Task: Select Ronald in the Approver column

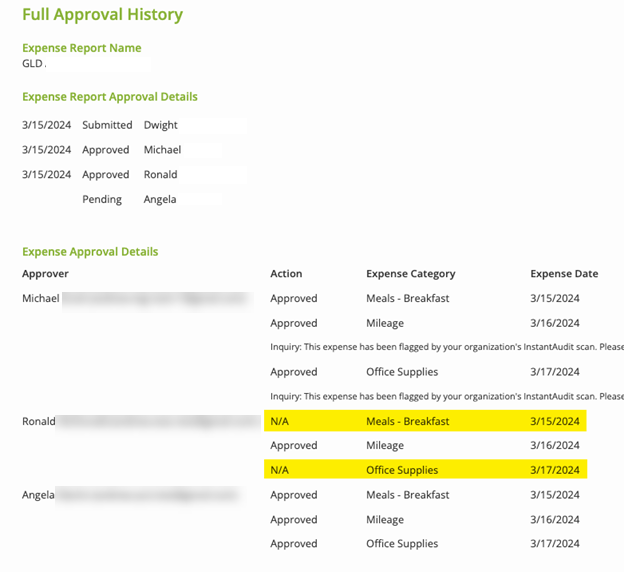Action: click(38, 421)
